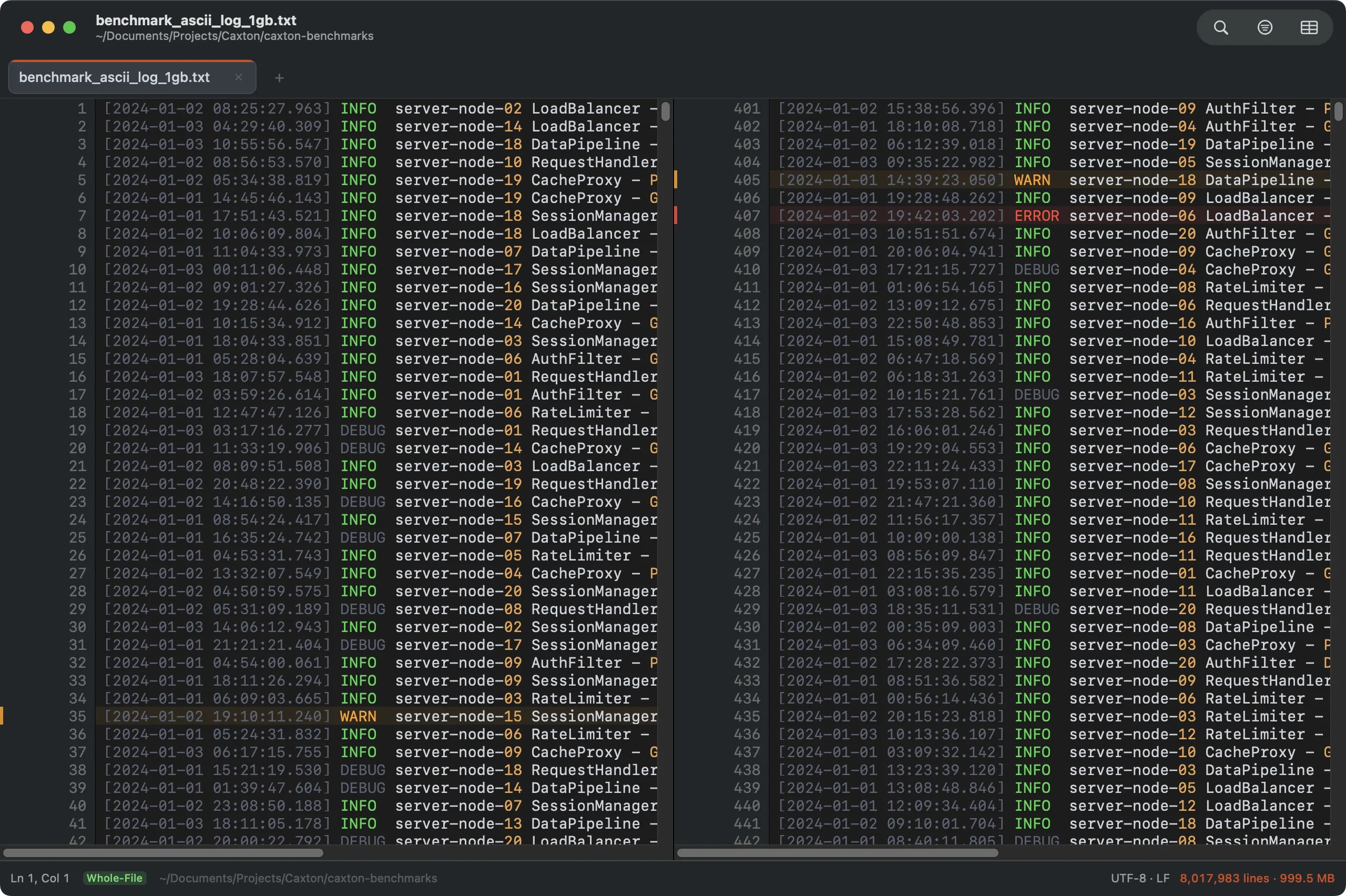Click timestamp 2024-01-02 09:10:01.704
Image resolution: width=1346 pixels, height=896 pixels.
891,823
